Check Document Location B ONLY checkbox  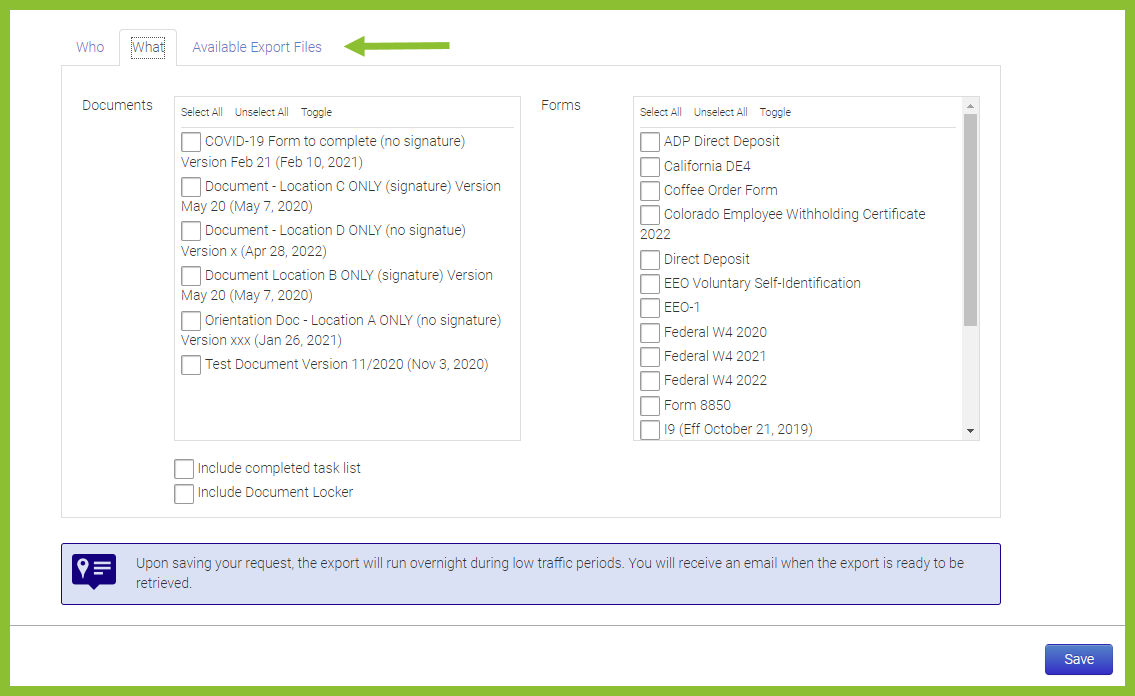pos(191,276)
